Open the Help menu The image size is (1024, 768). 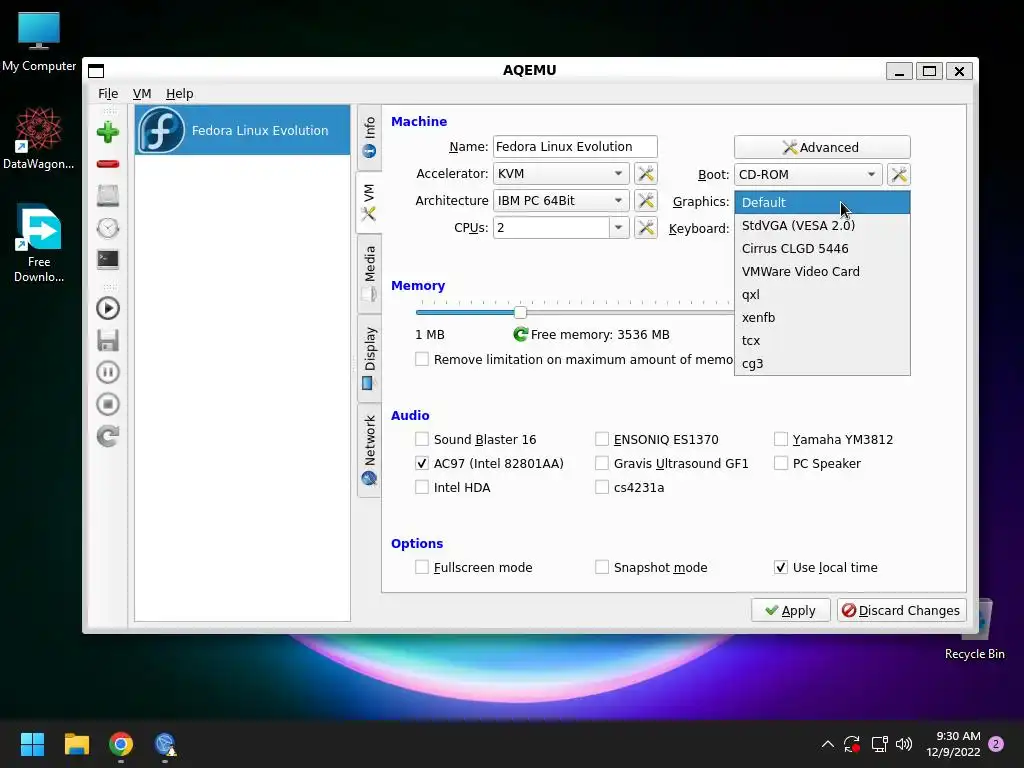pyautogui.click(x=180, y=93)
